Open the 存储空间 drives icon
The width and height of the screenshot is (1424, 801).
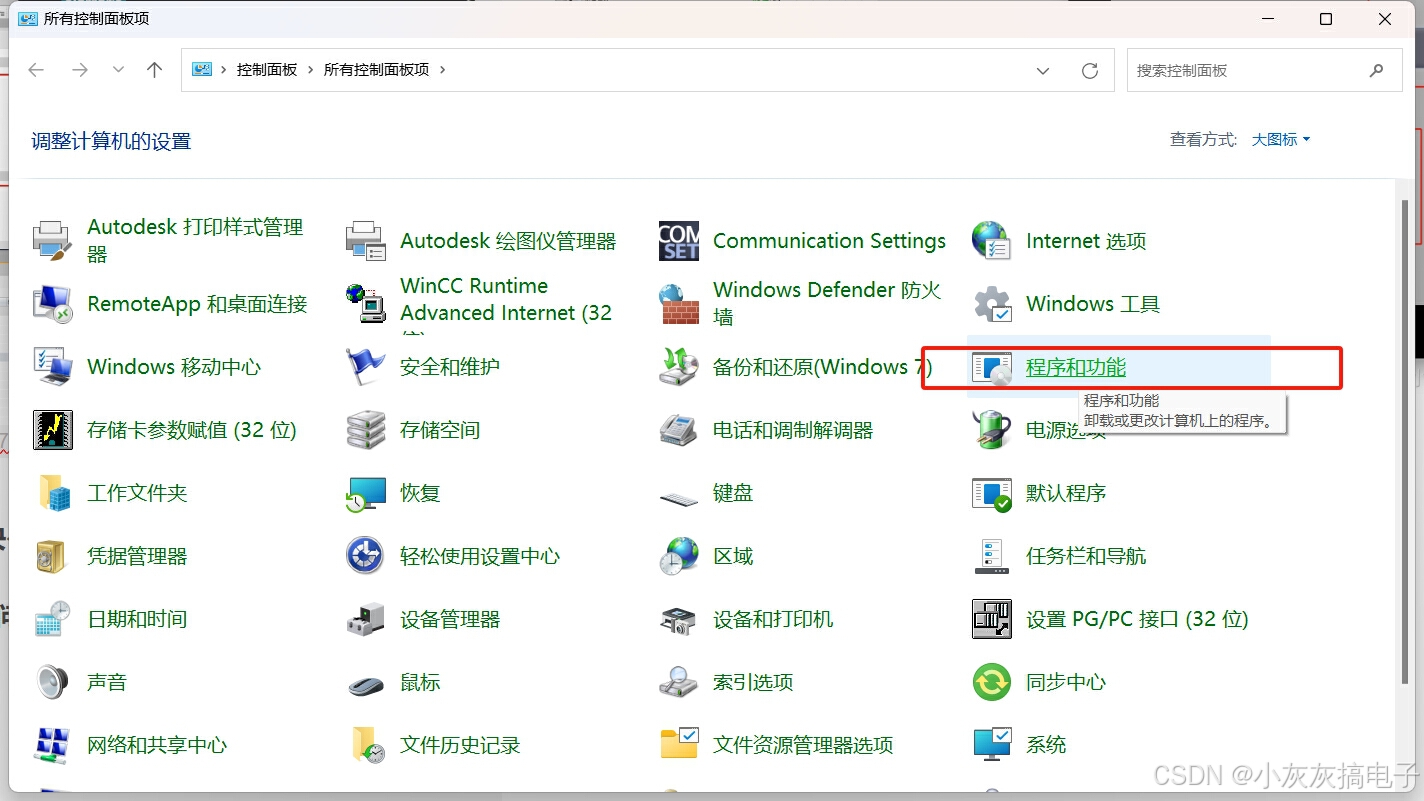(x=365, y=430)
